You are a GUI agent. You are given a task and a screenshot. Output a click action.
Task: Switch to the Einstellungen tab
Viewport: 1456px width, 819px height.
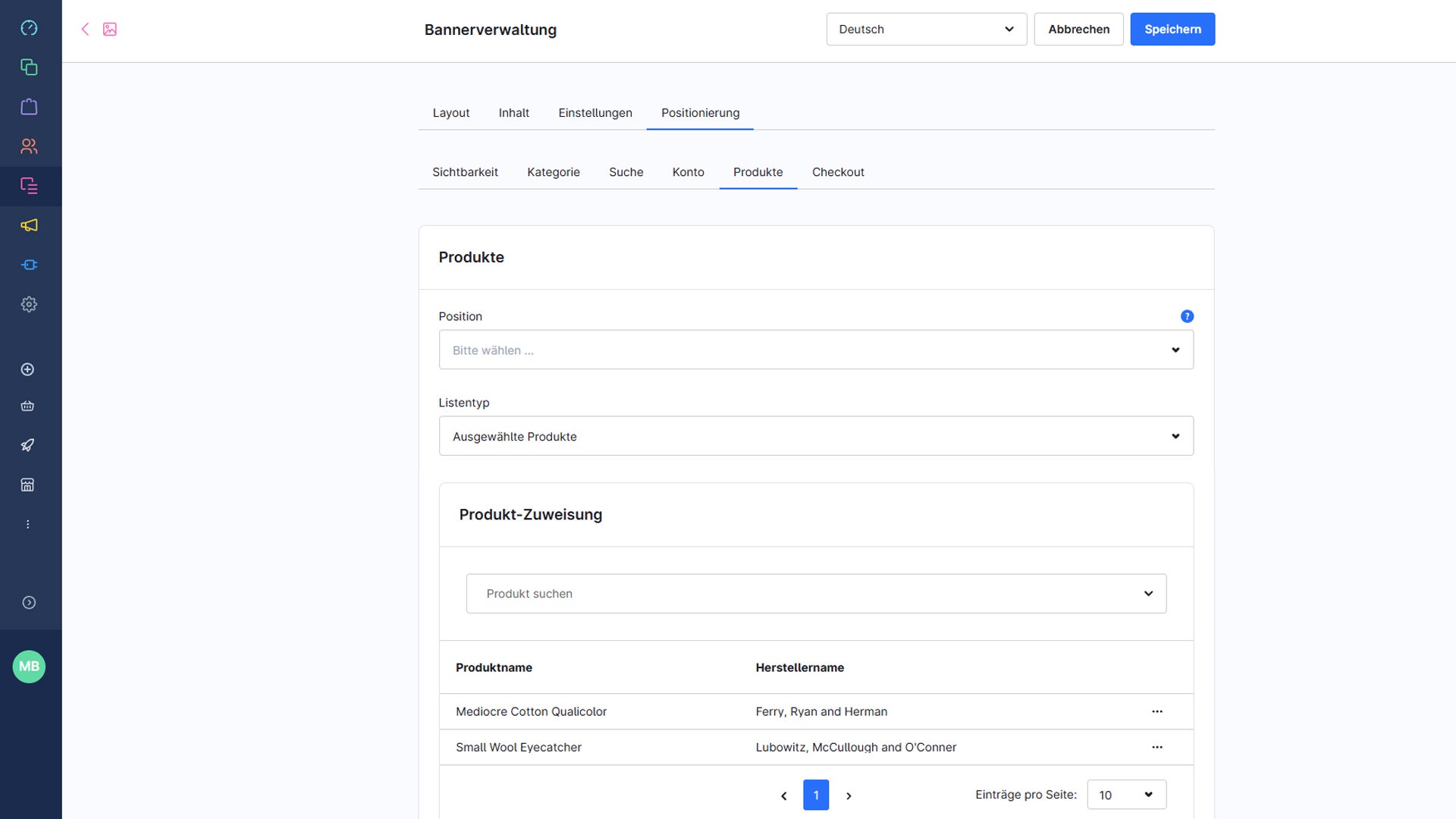pos(595,112)
